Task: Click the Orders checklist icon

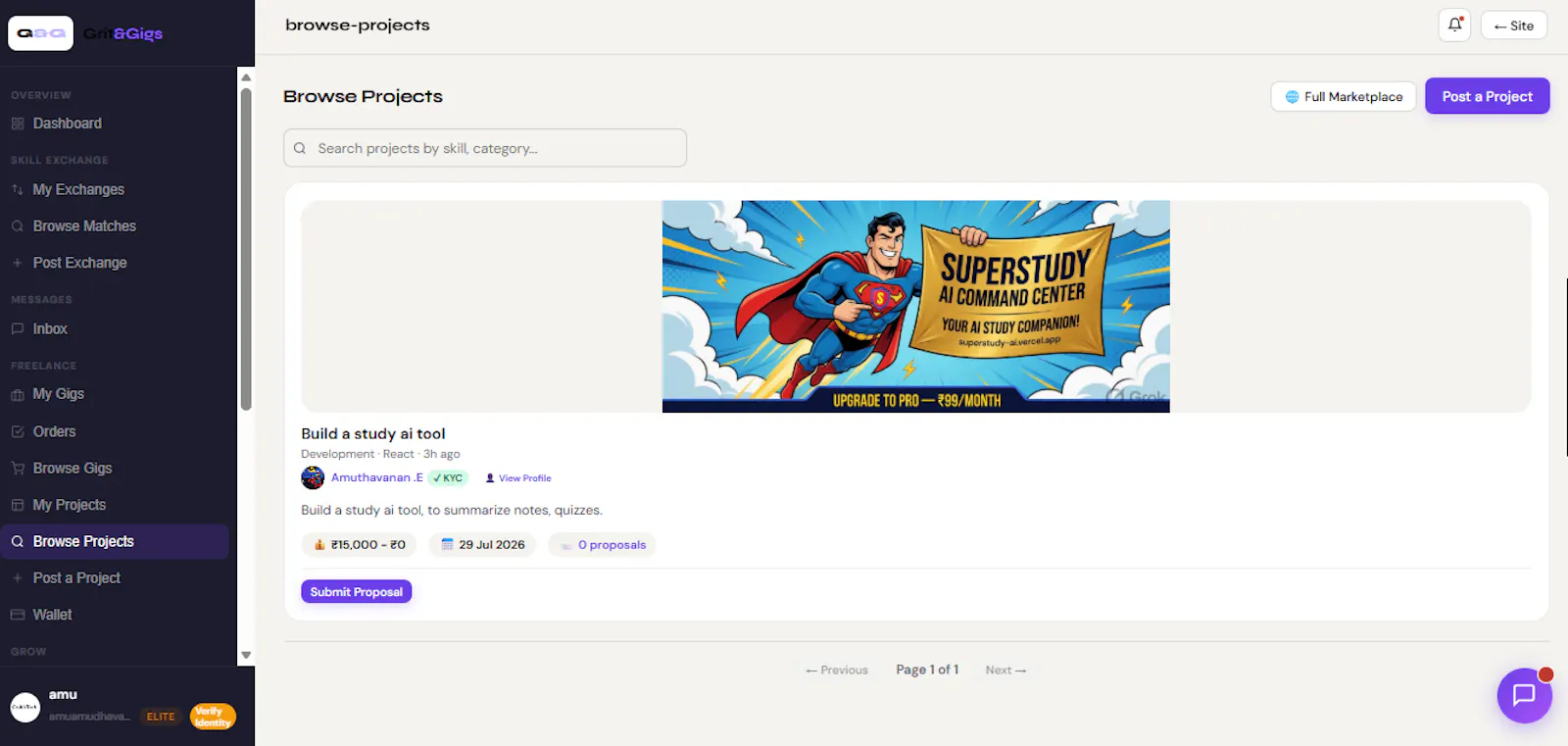Action: (18, 431)
